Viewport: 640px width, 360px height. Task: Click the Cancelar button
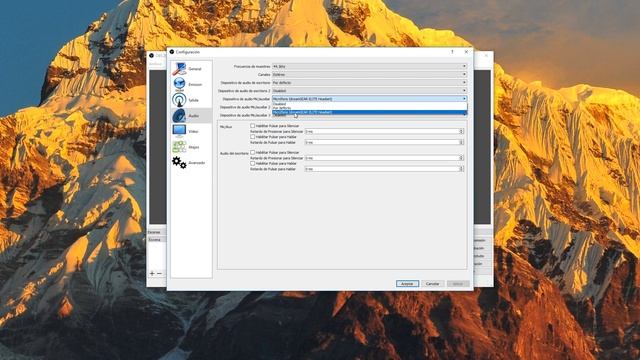click(x=433, y=283)
